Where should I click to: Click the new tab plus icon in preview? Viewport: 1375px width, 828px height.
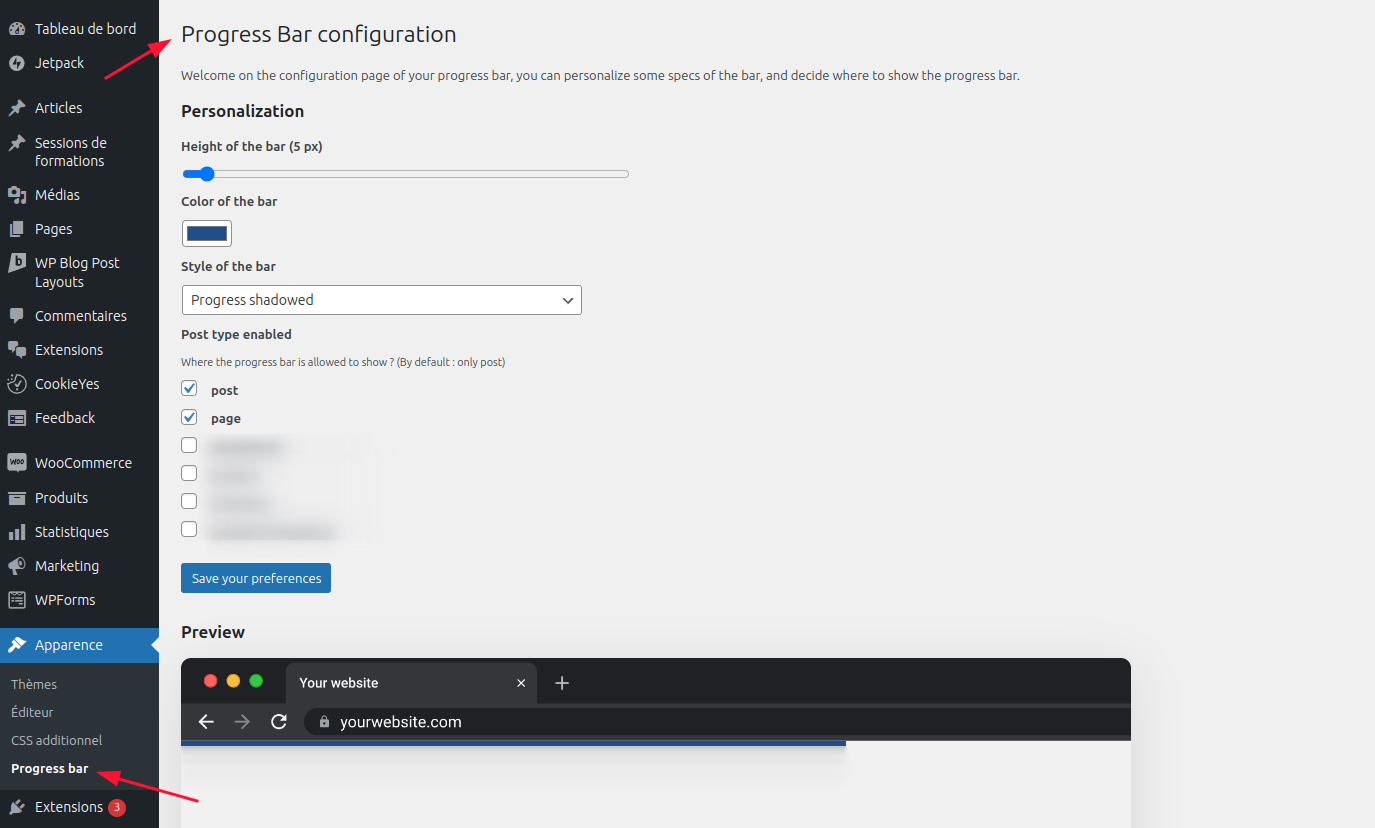[562, 683]
